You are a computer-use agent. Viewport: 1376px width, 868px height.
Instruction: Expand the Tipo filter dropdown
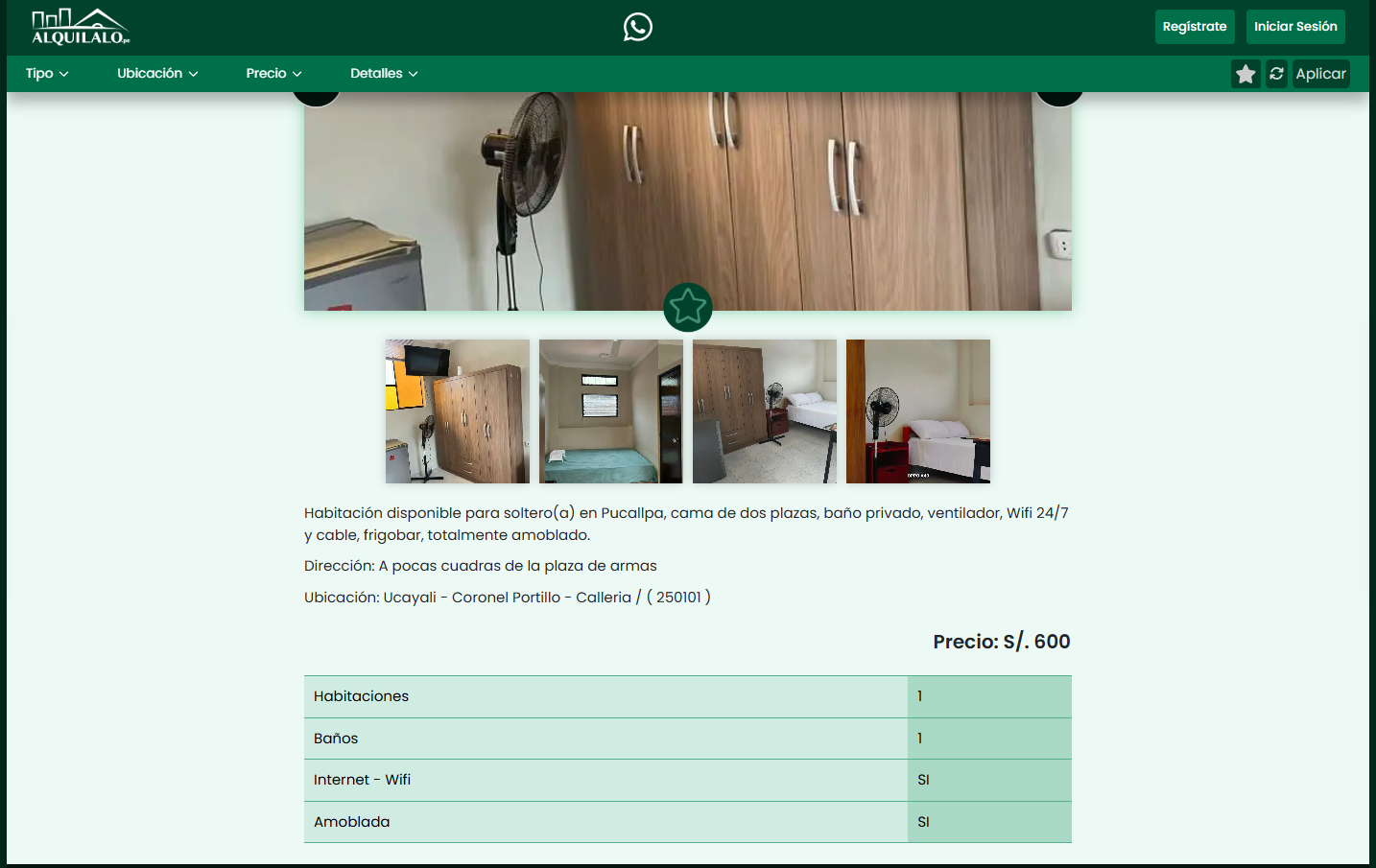click(x=46, y=73)
